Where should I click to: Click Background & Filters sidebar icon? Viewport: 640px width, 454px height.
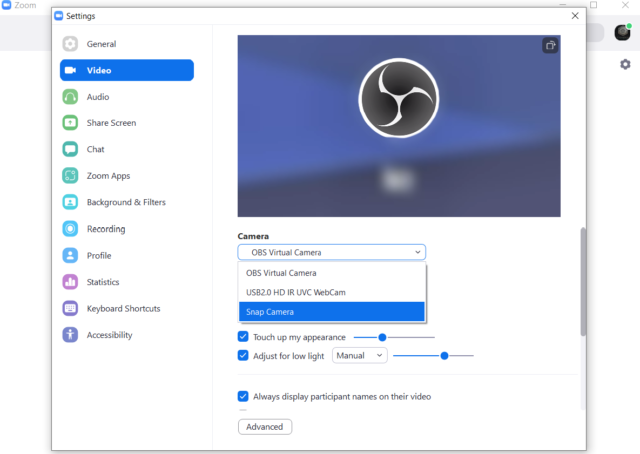click(x=70, y=202)
